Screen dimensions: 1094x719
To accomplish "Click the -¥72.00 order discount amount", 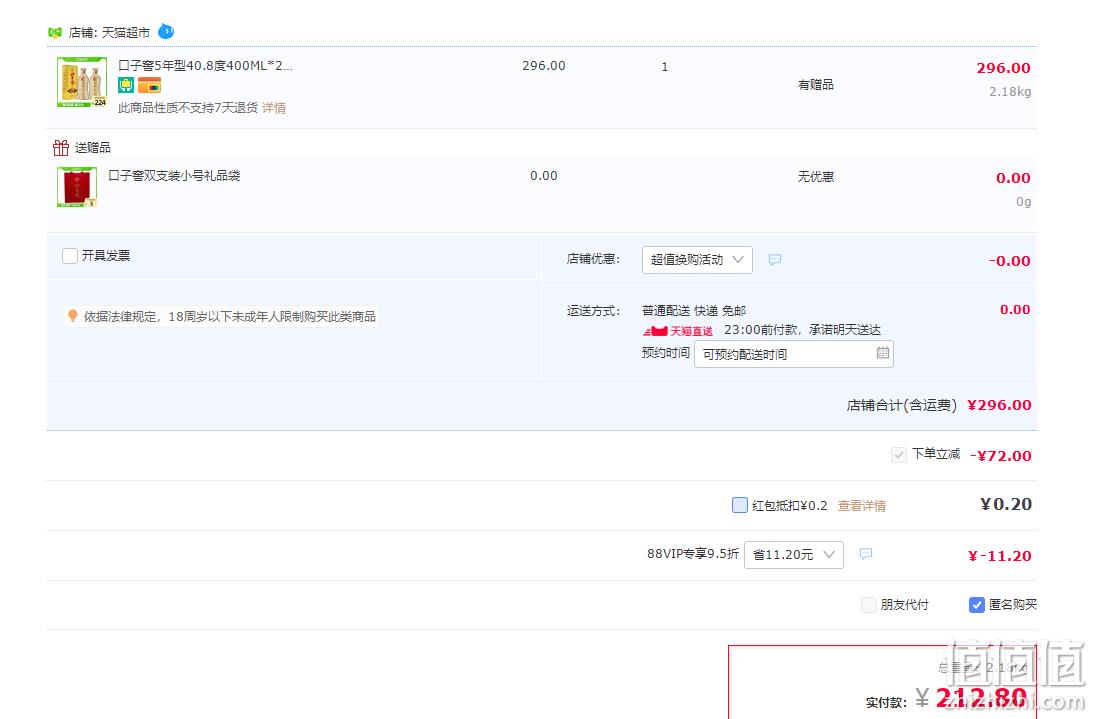I will pyautogui.click(x=1001, y=456).
